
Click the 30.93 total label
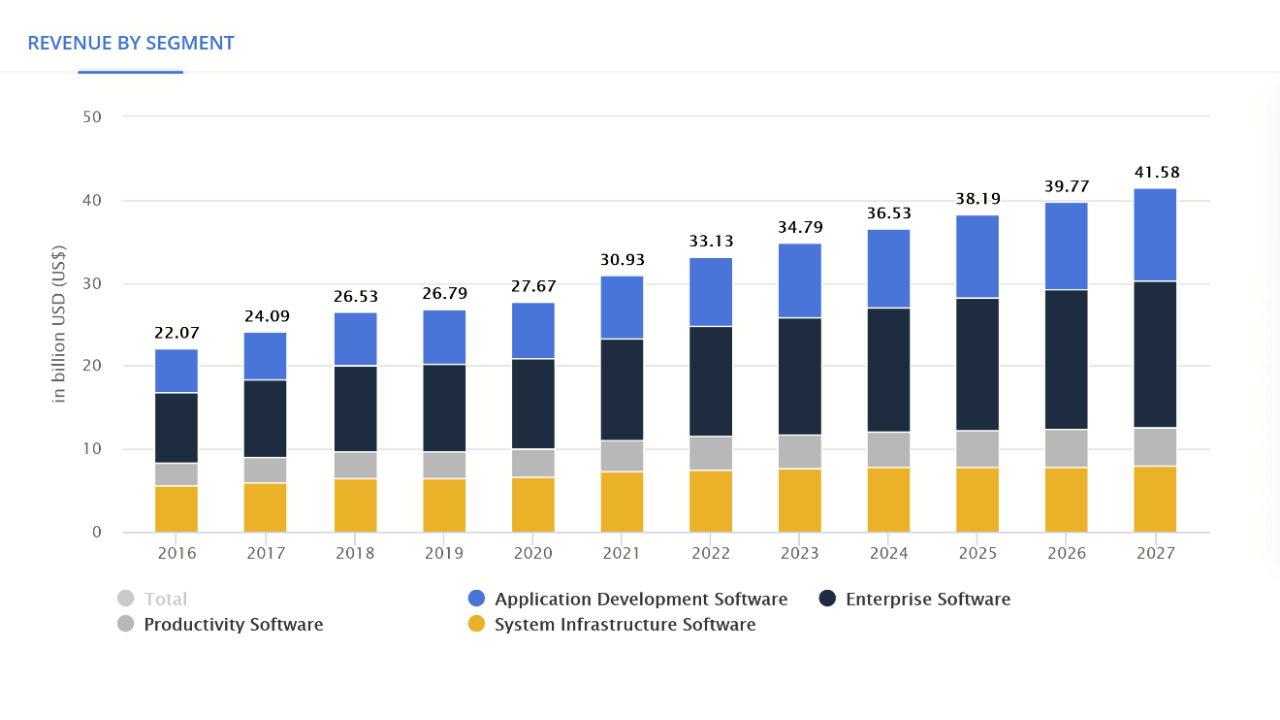(622, 260)
